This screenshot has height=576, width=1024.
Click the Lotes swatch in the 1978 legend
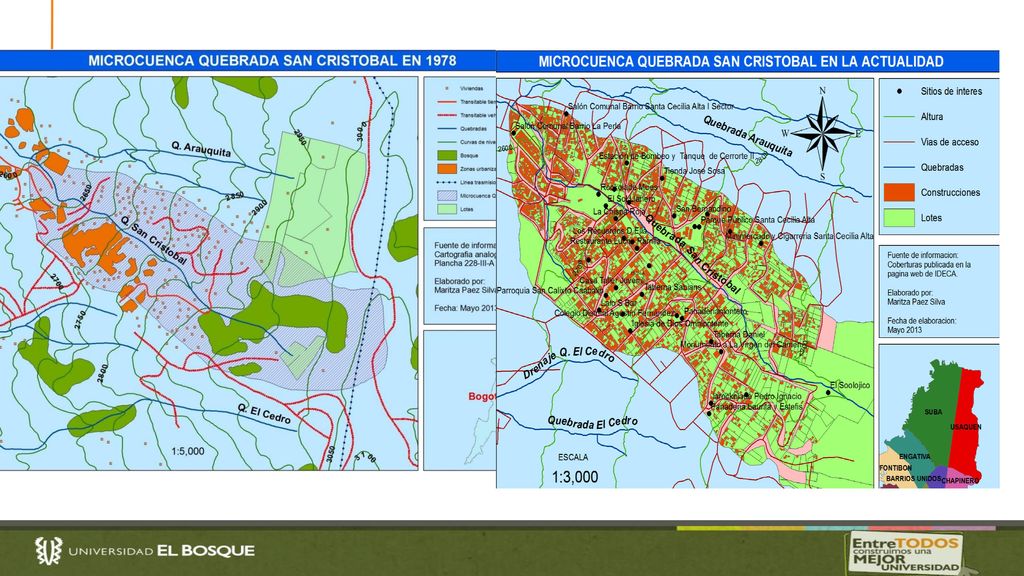pyautogui.click(x=446, y=209)
